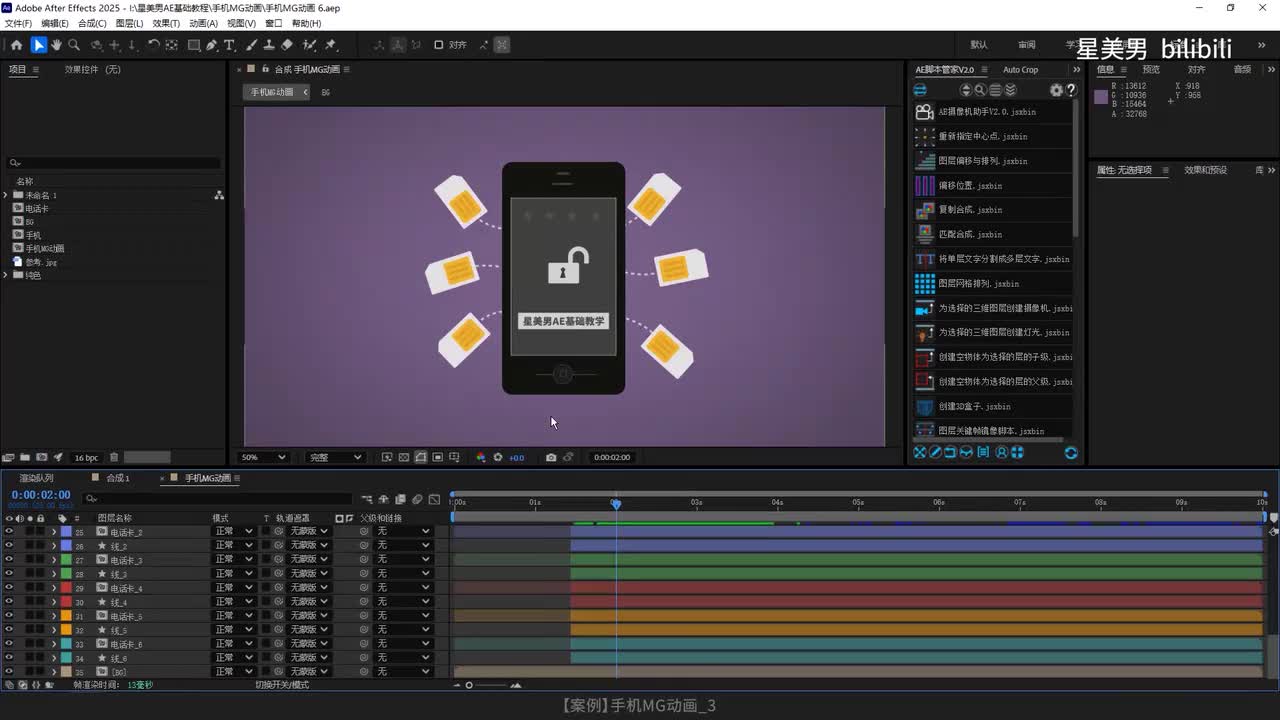This screenshot has height=720, width=1280.
Task: Create a new folder in Project panel
Action: coord(26,457)
